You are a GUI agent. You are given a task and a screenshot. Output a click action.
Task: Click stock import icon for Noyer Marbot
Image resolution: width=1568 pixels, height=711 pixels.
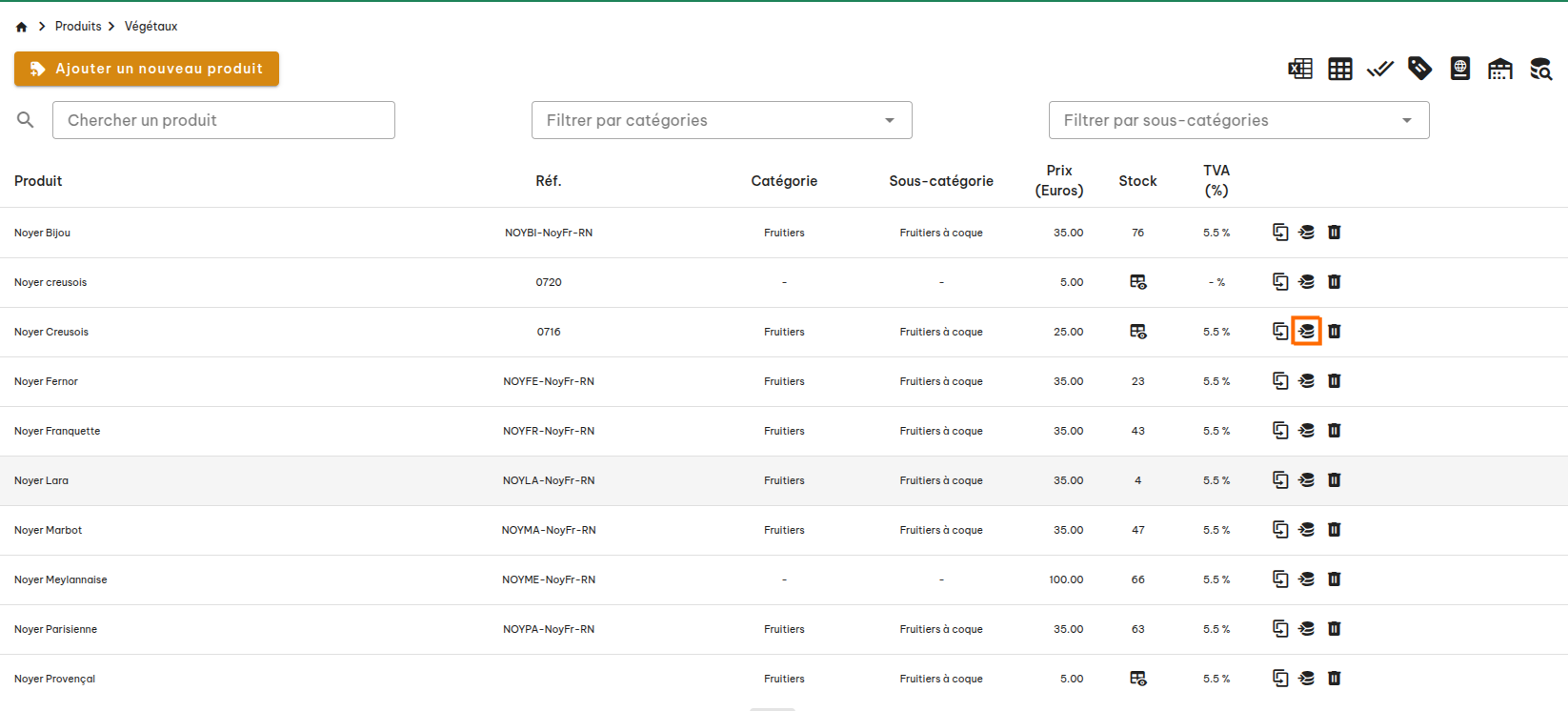coord(1307,530)
